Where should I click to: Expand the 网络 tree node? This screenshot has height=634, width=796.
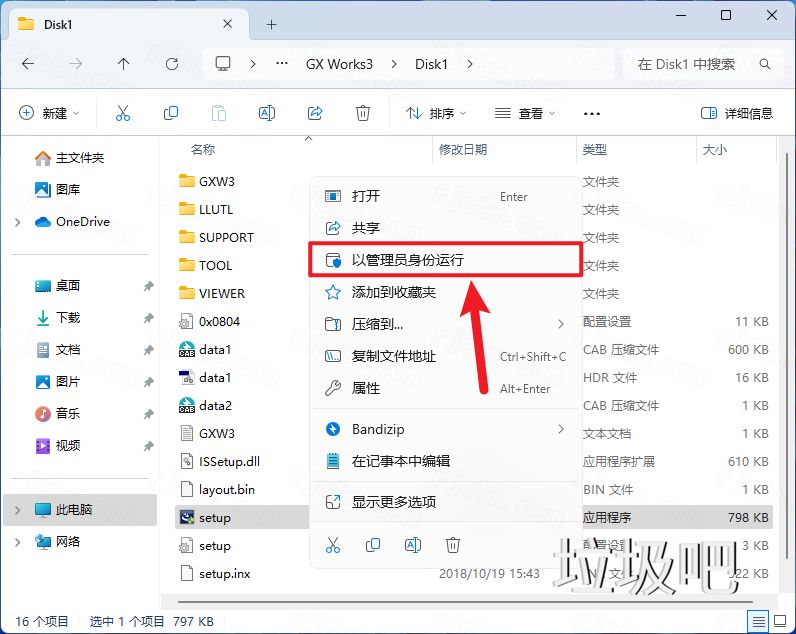coord(18,542)
